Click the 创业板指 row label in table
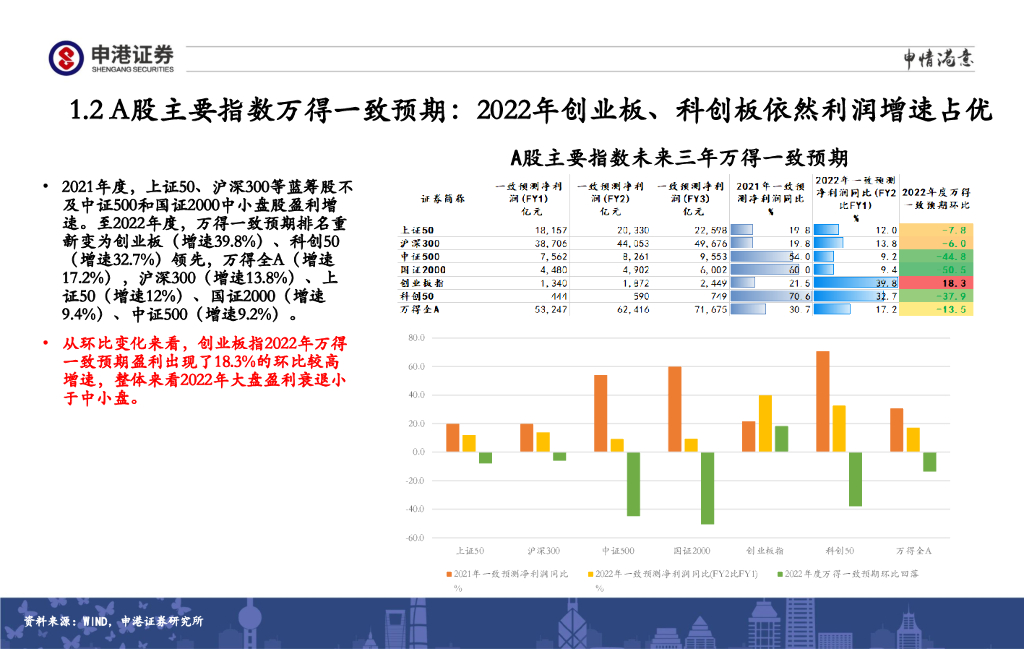 tap(422, 283)
